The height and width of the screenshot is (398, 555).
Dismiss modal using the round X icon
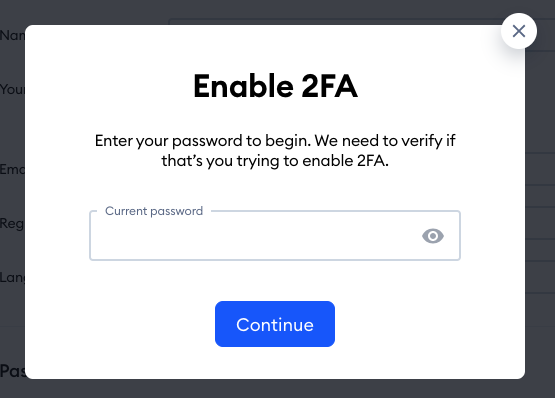point(519,31)
